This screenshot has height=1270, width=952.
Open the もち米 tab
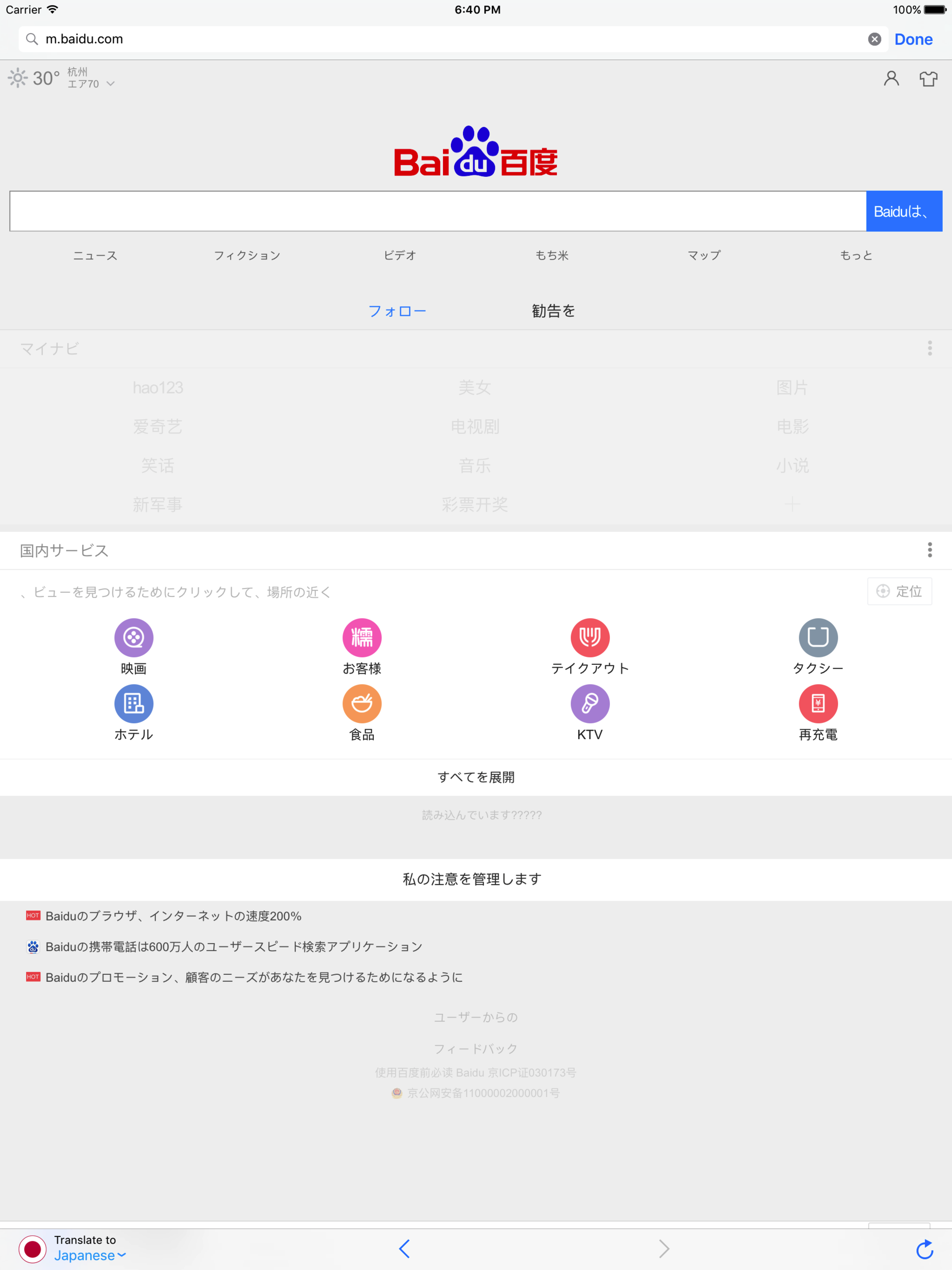coord(552,256)
